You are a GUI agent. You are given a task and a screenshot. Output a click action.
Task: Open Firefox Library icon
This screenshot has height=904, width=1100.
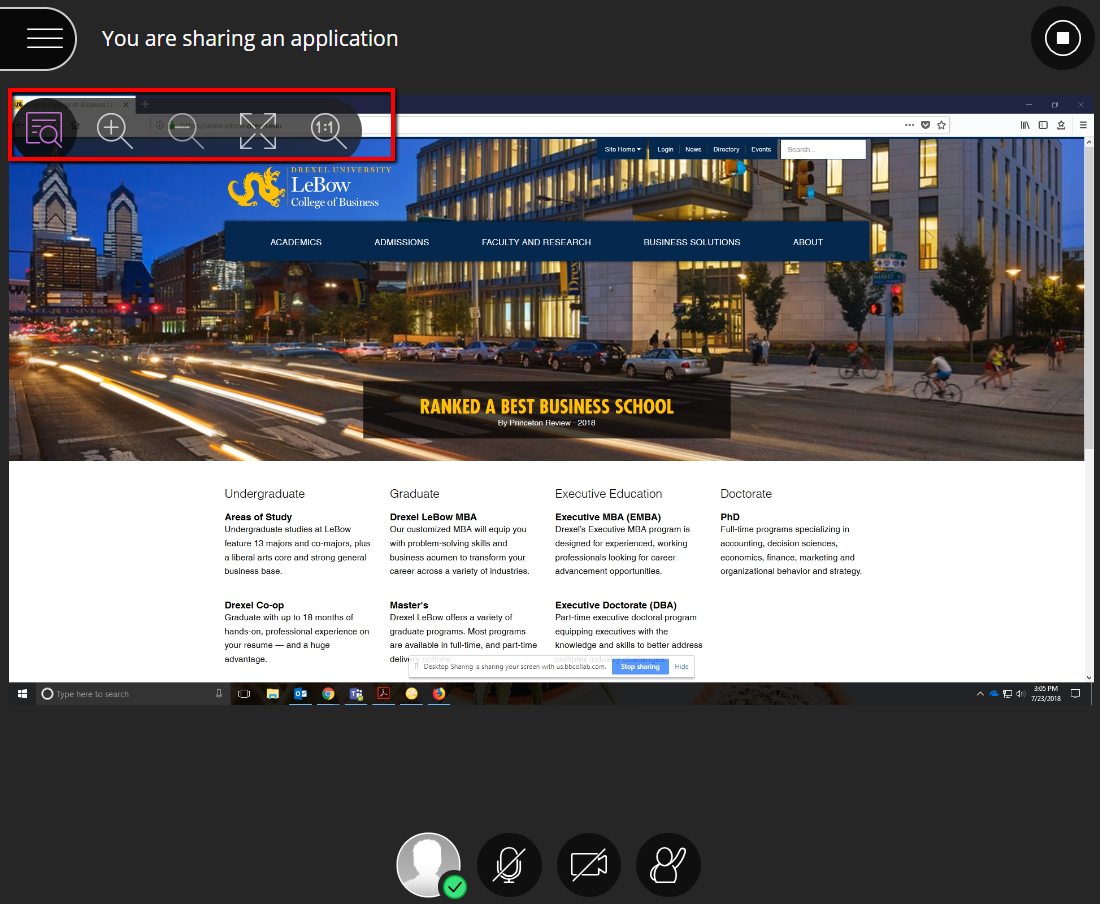(x=1025, y=125)
